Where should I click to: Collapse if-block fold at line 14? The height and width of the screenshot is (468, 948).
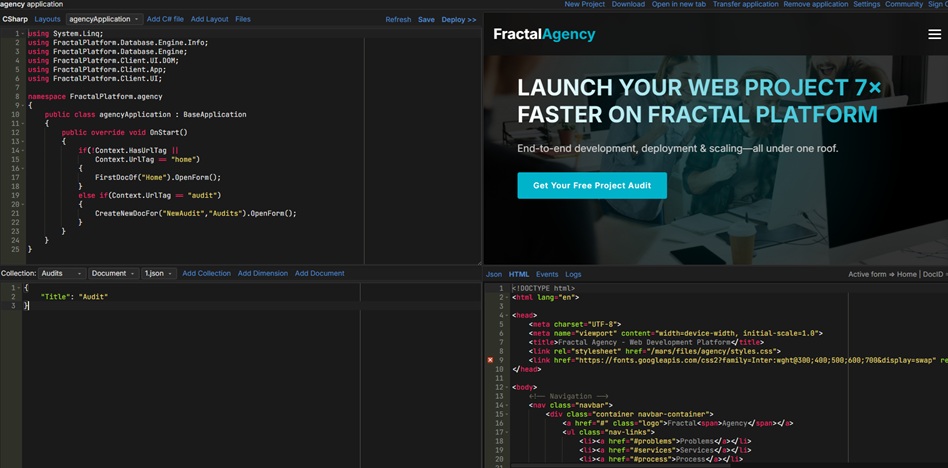pyautogui.click(x=23, y=150)
